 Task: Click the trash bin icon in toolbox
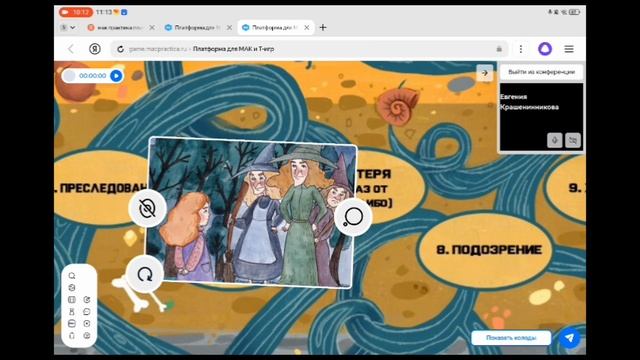(x=72, y=336)
